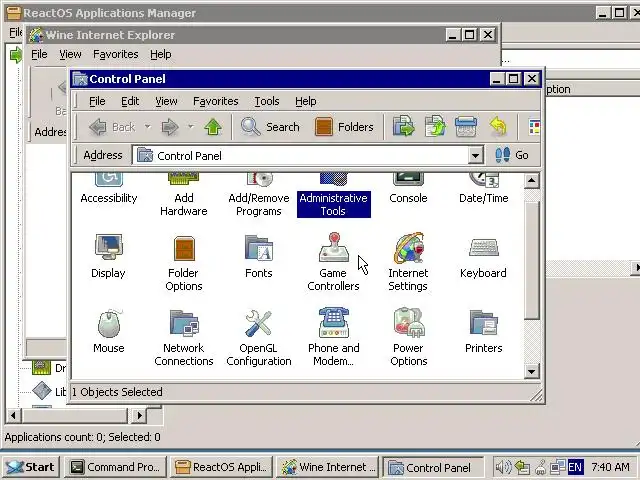
Task: Open Date/Time settings
Action: point(484,190)
